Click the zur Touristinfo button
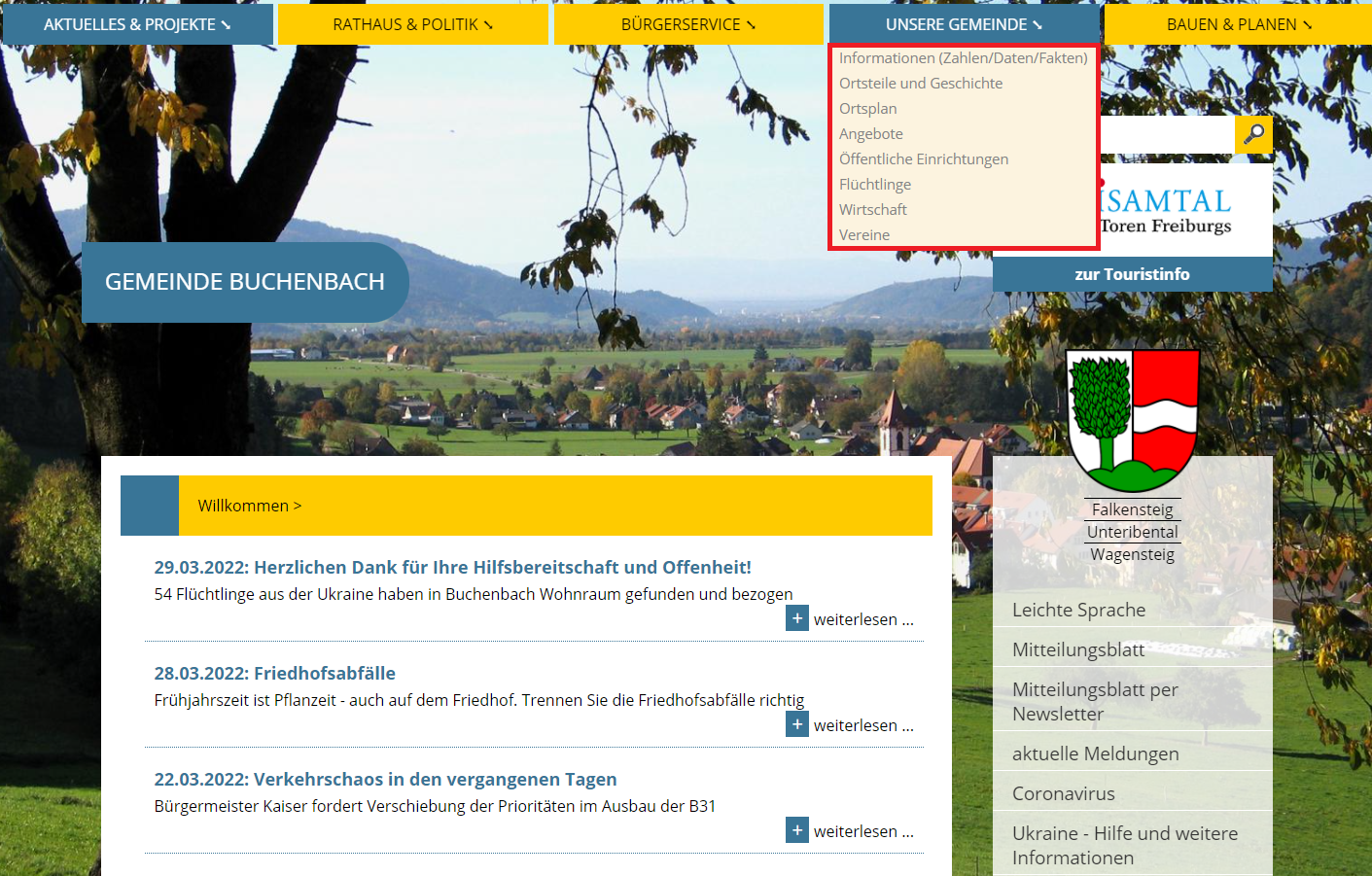1372x876 pixels. [1132, 274]
